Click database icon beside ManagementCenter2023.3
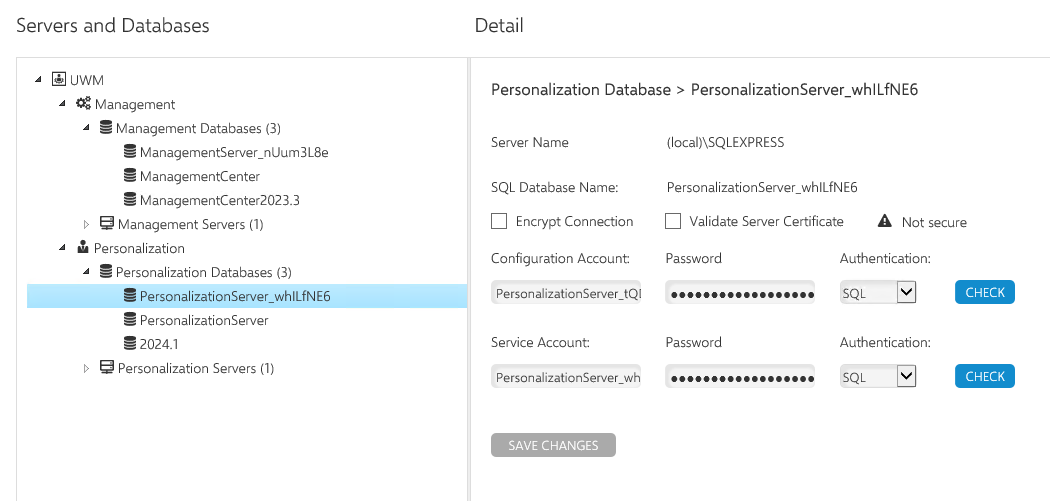Image resolution: width=1050 pixels, height=501 pixels. (129, 200)
